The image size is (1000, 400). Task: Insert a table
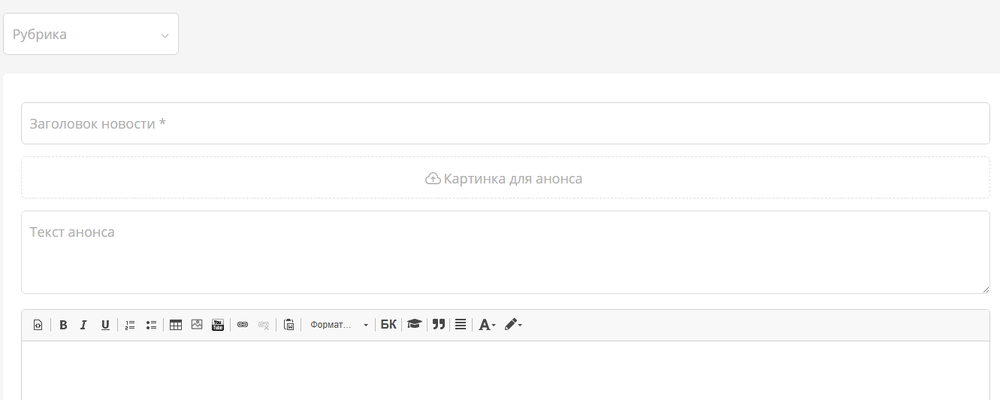pos(175,325)
